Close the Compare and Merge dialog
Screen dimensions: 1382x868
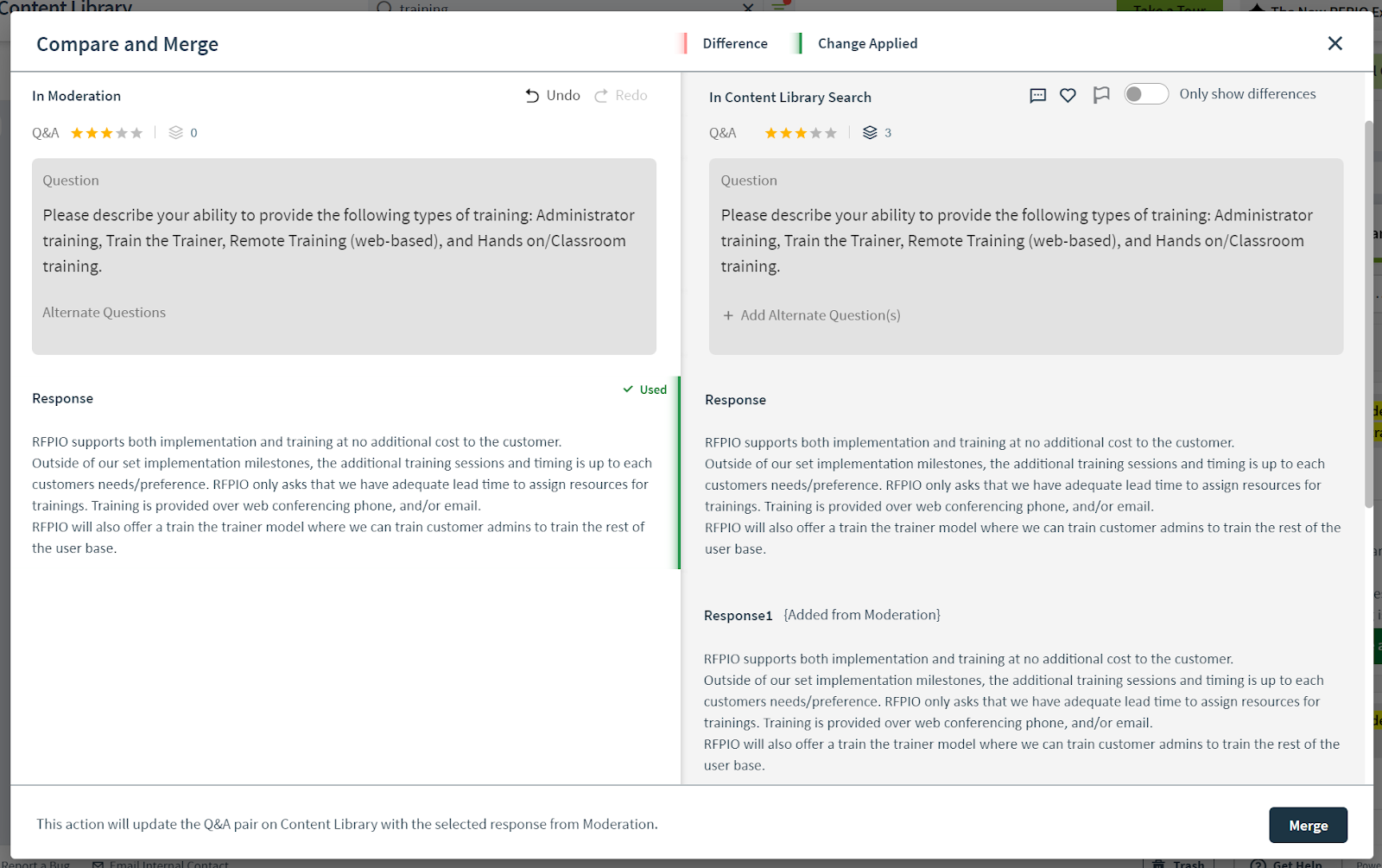coord(1335,43)
